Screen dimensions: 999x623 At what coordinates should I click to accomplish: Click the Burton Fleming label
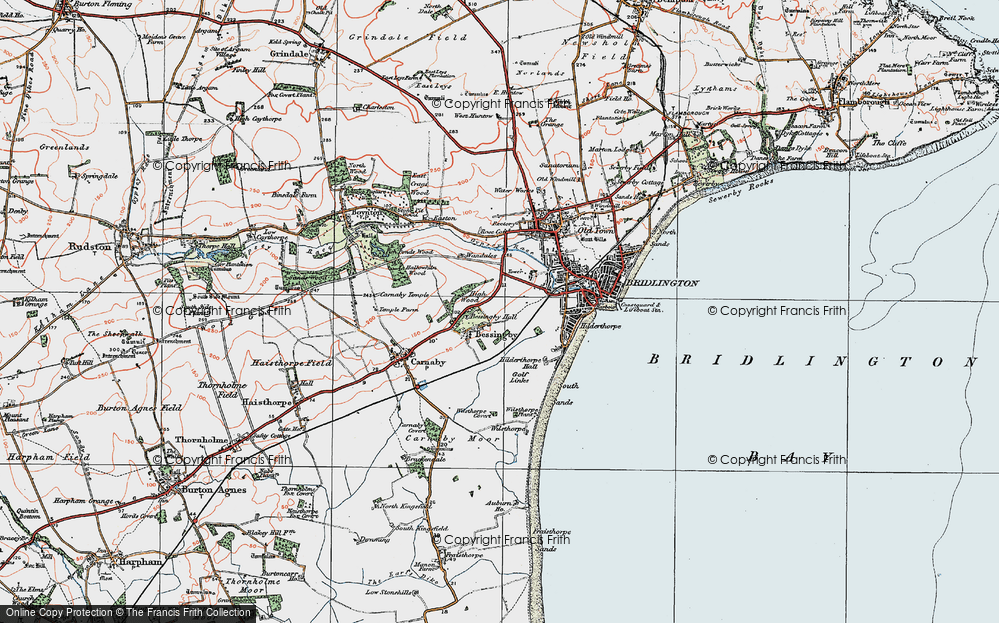103,4
